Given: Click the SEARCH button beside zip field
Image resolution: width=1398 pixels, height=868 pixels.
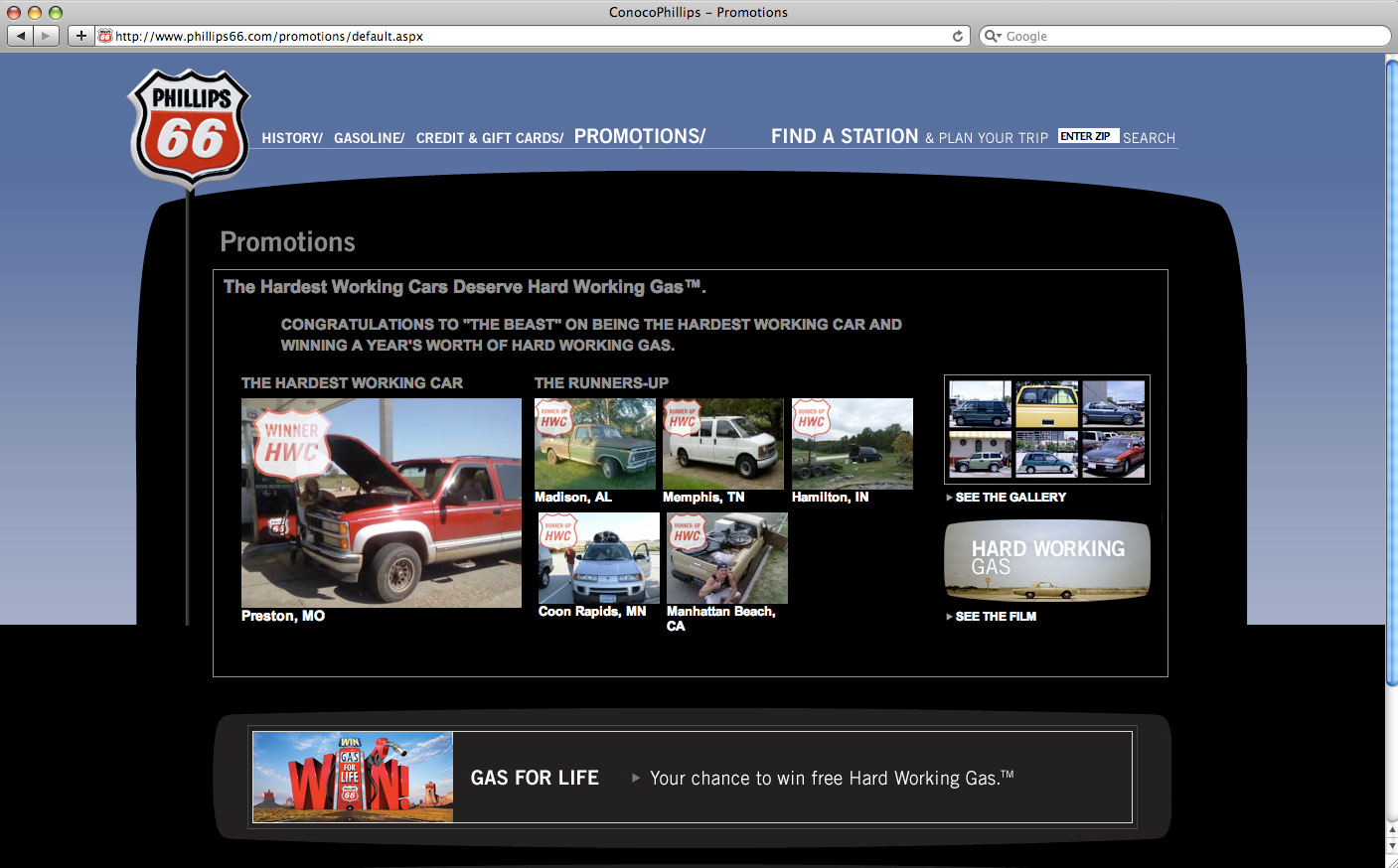Looking at the screenshot, I should tap(1149, 138).
